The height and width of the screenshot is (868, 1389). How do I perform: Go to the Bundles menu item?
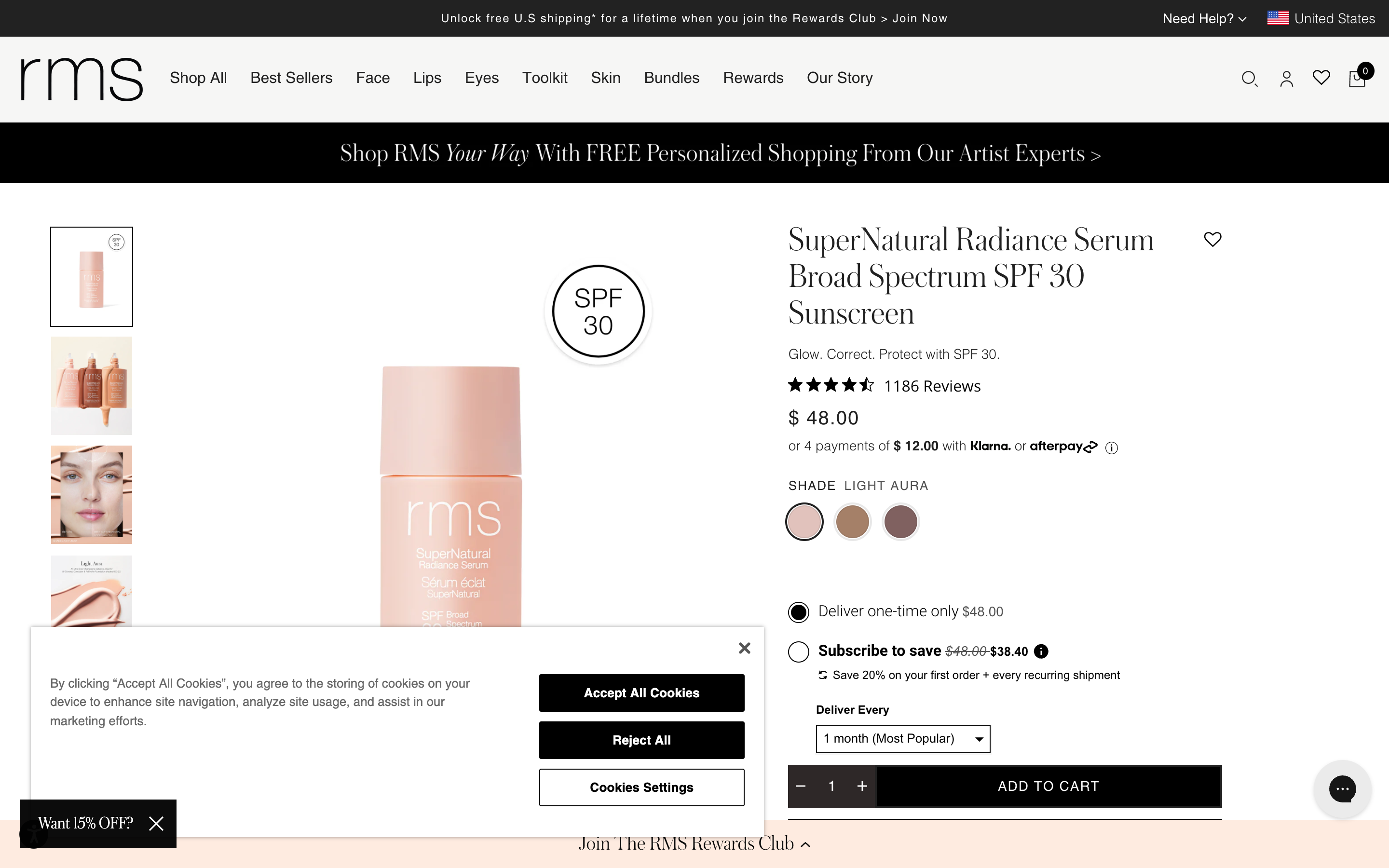671,78
